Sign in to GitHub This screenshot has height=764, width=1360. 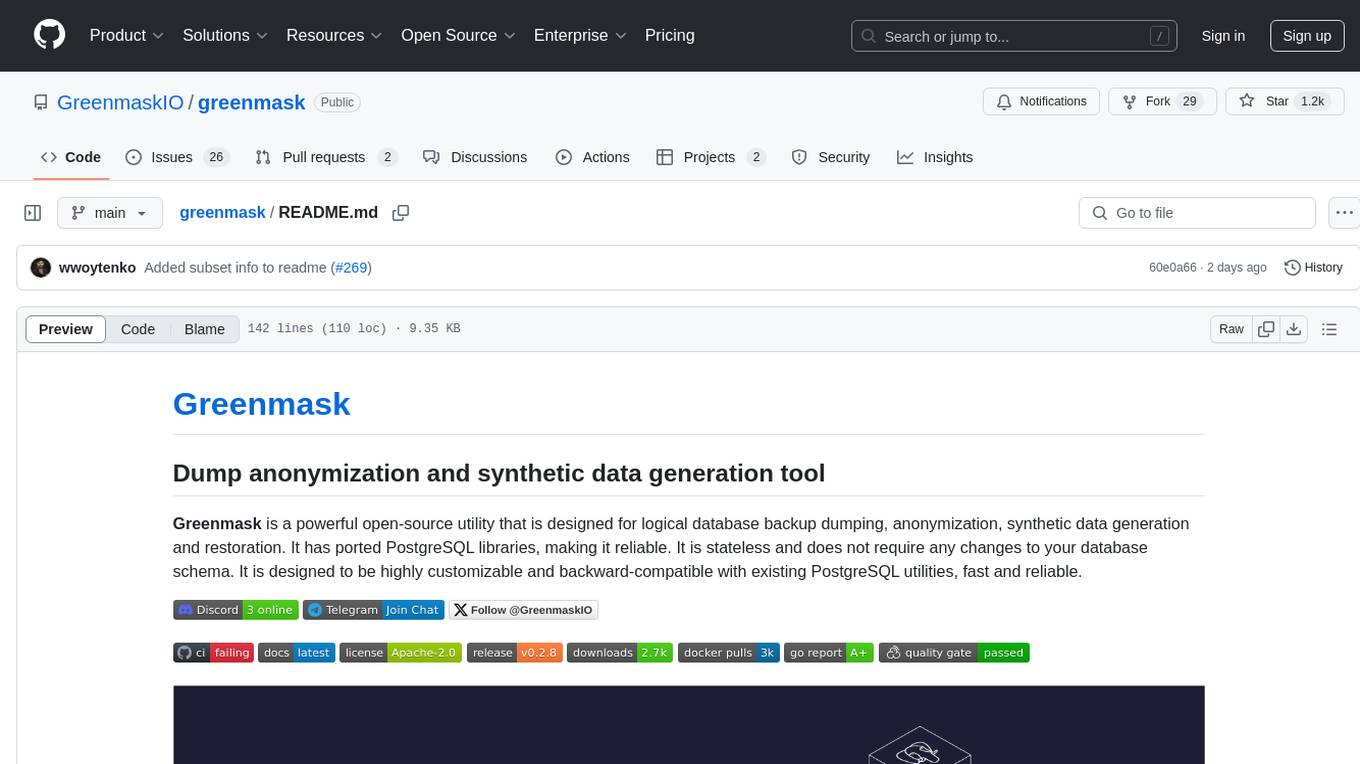[x=1223, y=36]
